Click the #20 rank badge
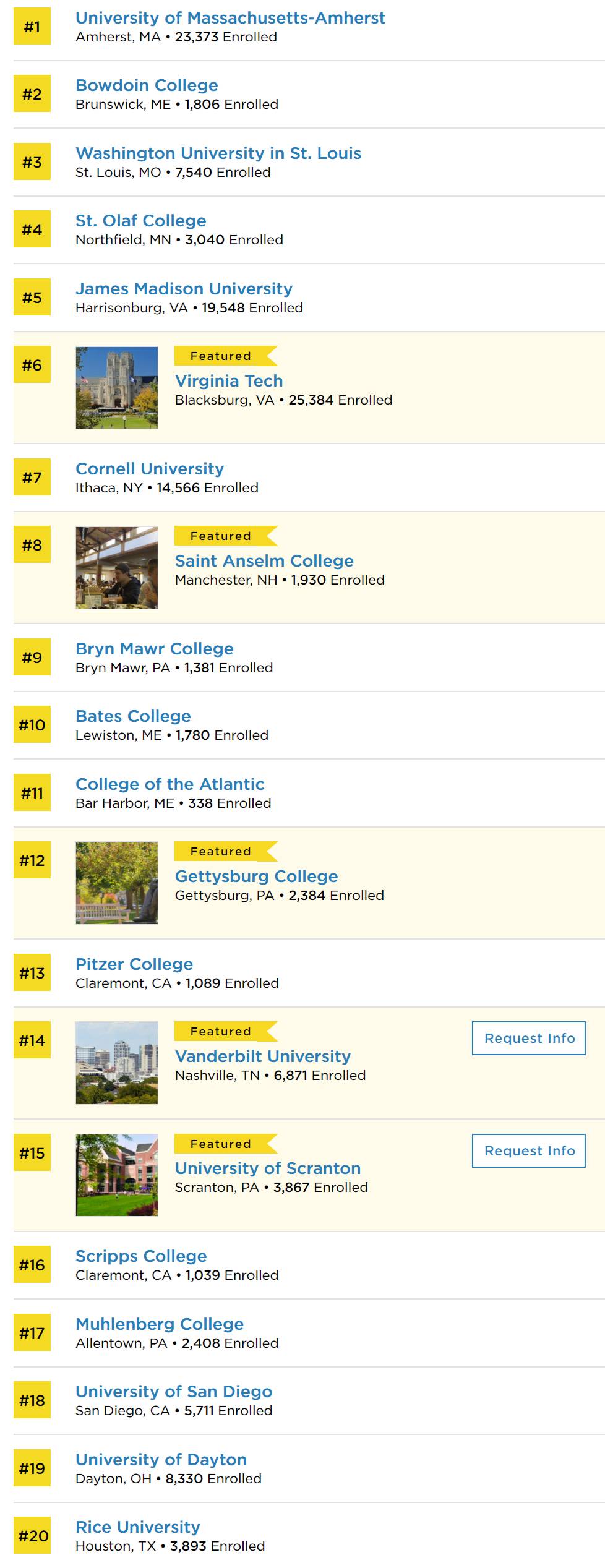This screenshot has height=1568, width=605. 32,1535
